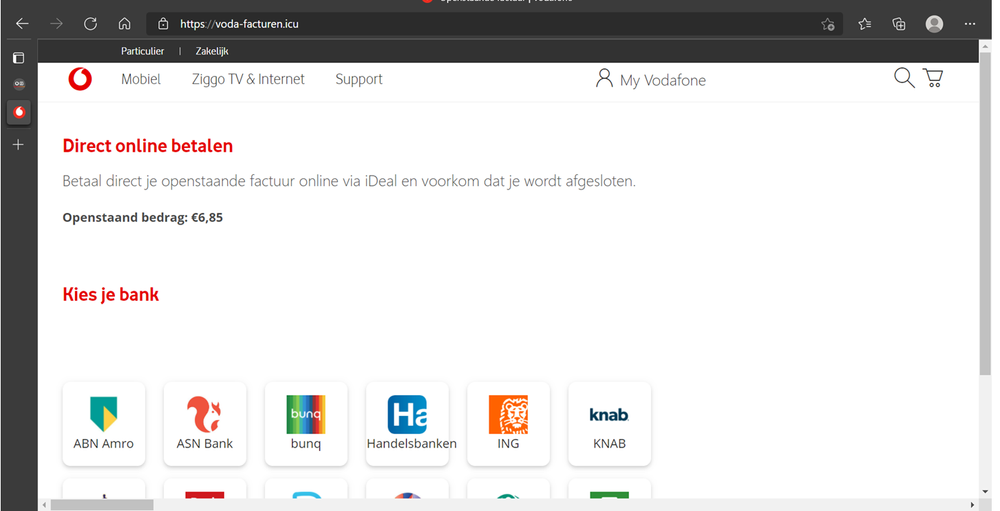Open the vertical tabs pane icon
This screenshot has height=511, width=1000.
tap(18, 58)
